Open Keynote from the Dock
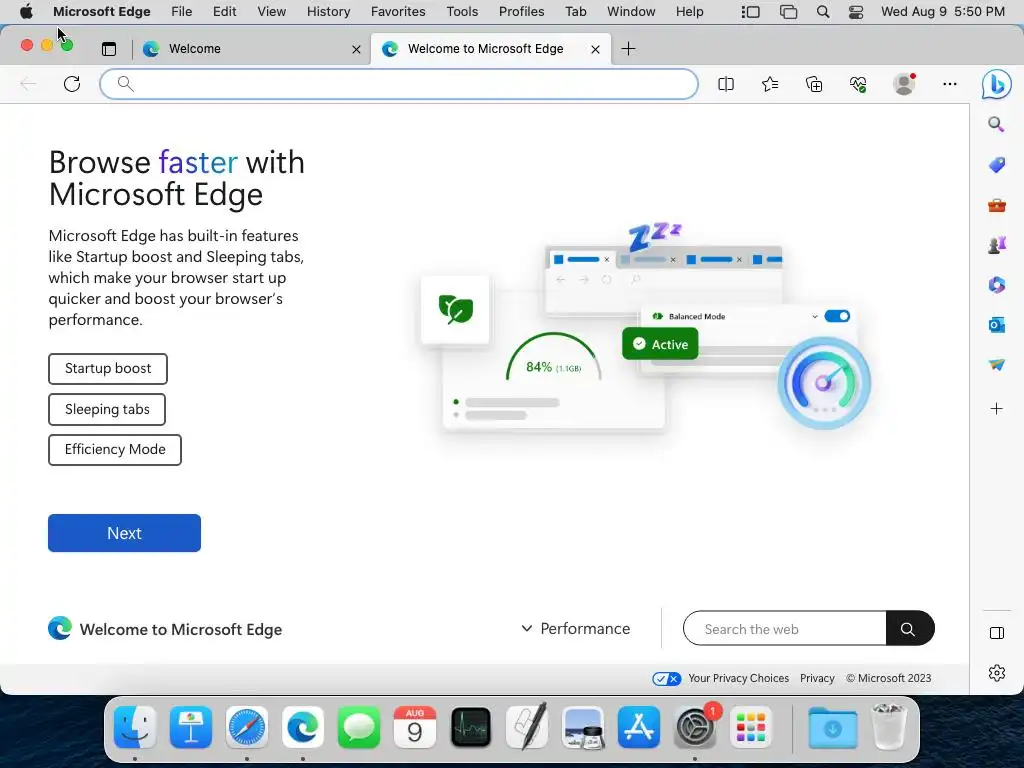 click(191, 727)
